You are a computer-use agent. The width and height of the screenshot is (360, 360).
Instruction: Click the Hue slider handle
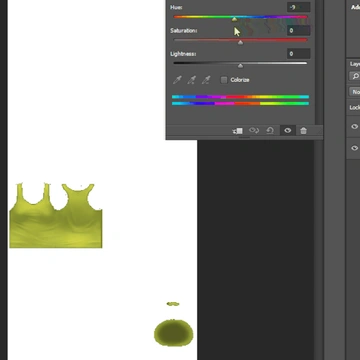[x=235, y=20]
